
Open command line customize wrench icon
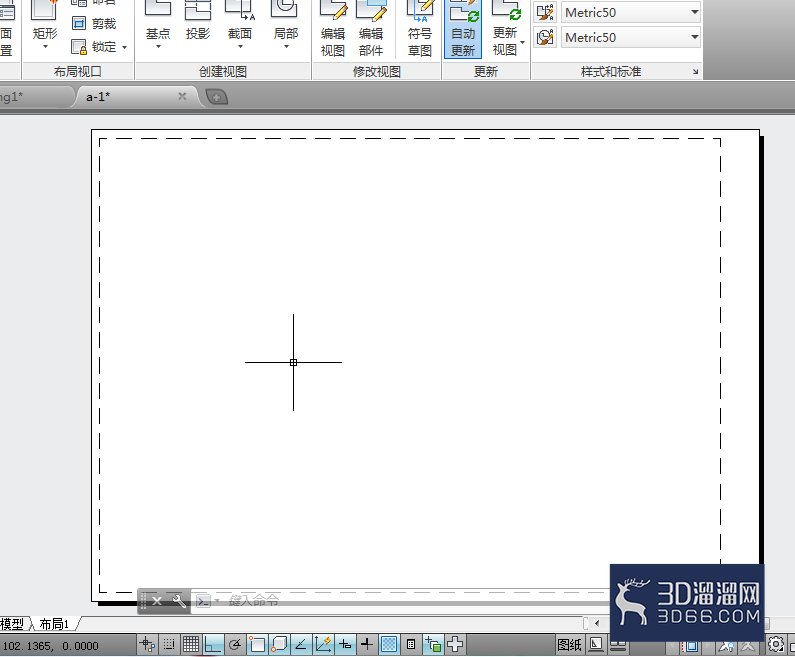click(179, 601)
